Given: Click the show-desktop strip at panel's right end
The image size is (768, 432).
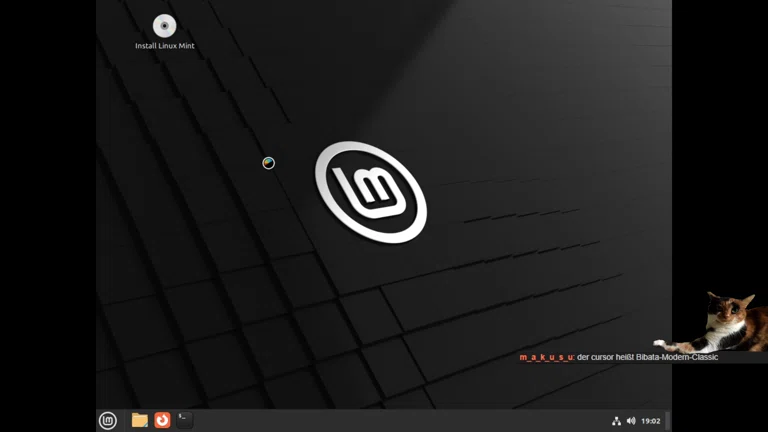Looking at the screenshot, I should tap(667, 421).
